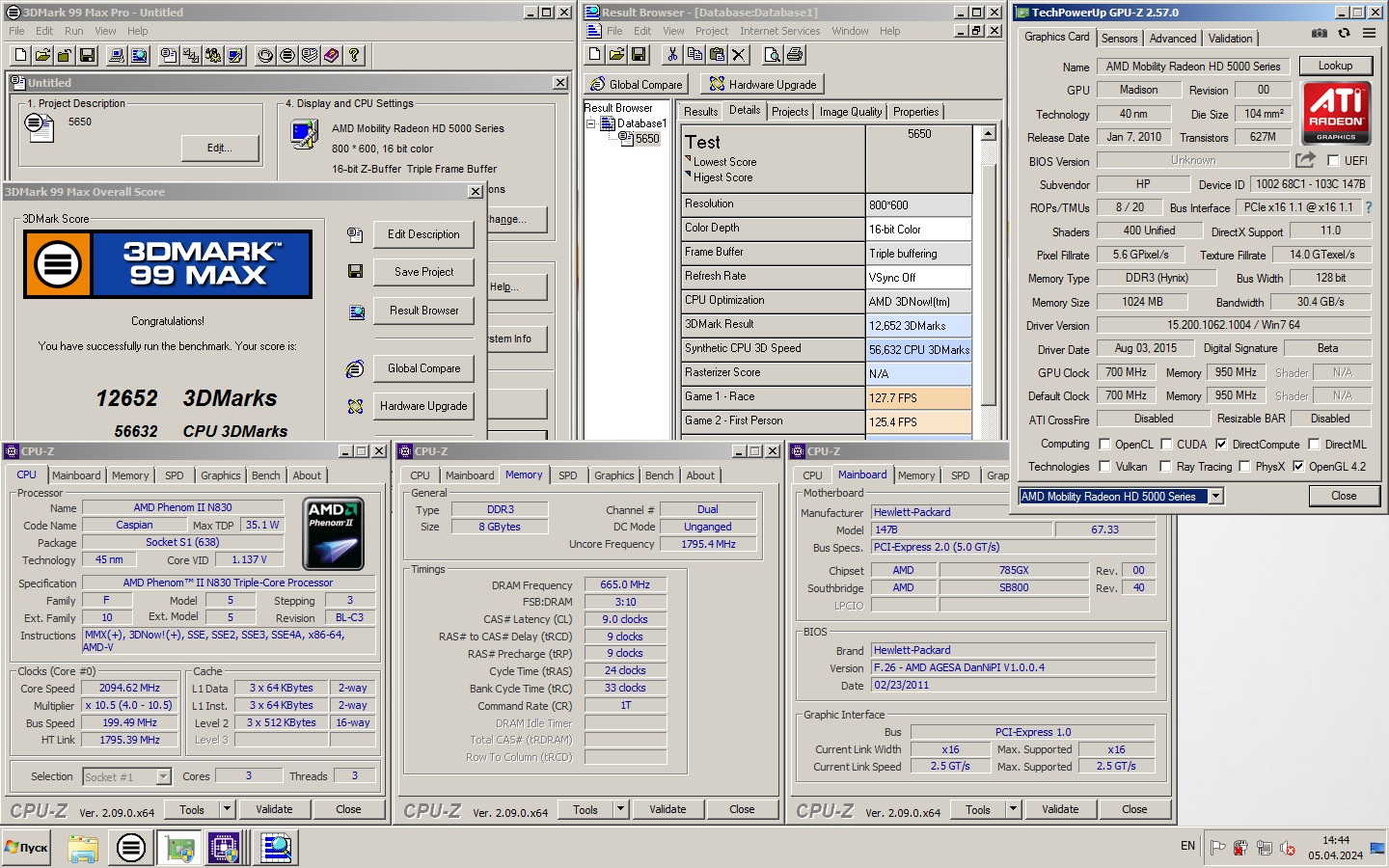Toggle the PhysX checkbox in GPU-Z
Screen dimensions: 1389x868
click(1244, 467)
